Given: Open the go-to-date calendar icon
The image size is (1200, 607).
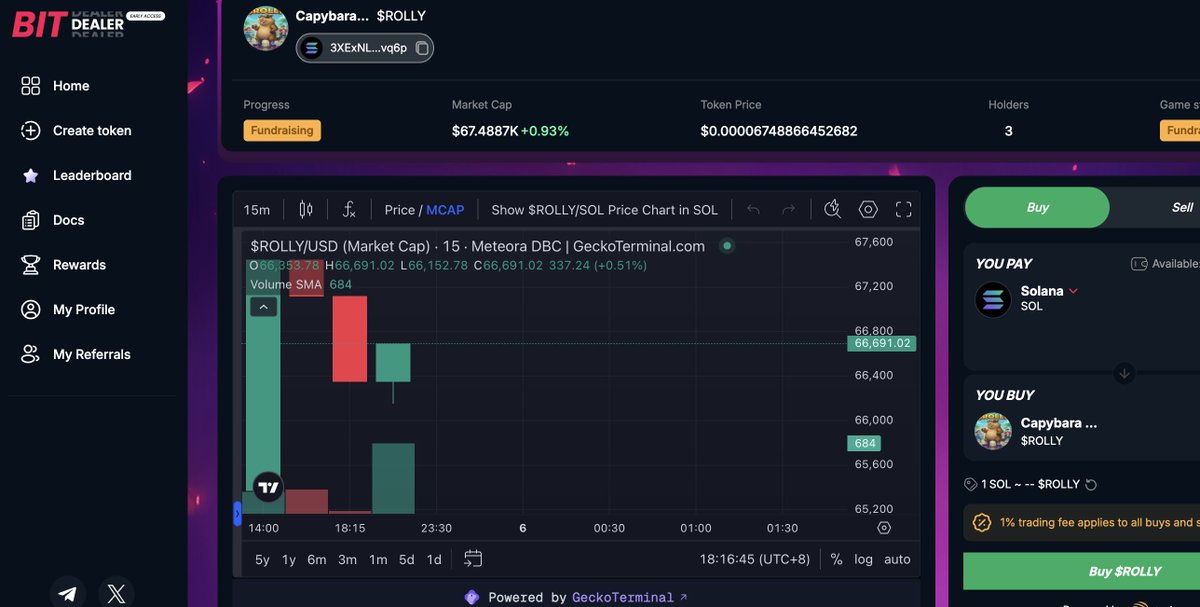Looking at the screenshot, I should [473, 559].
